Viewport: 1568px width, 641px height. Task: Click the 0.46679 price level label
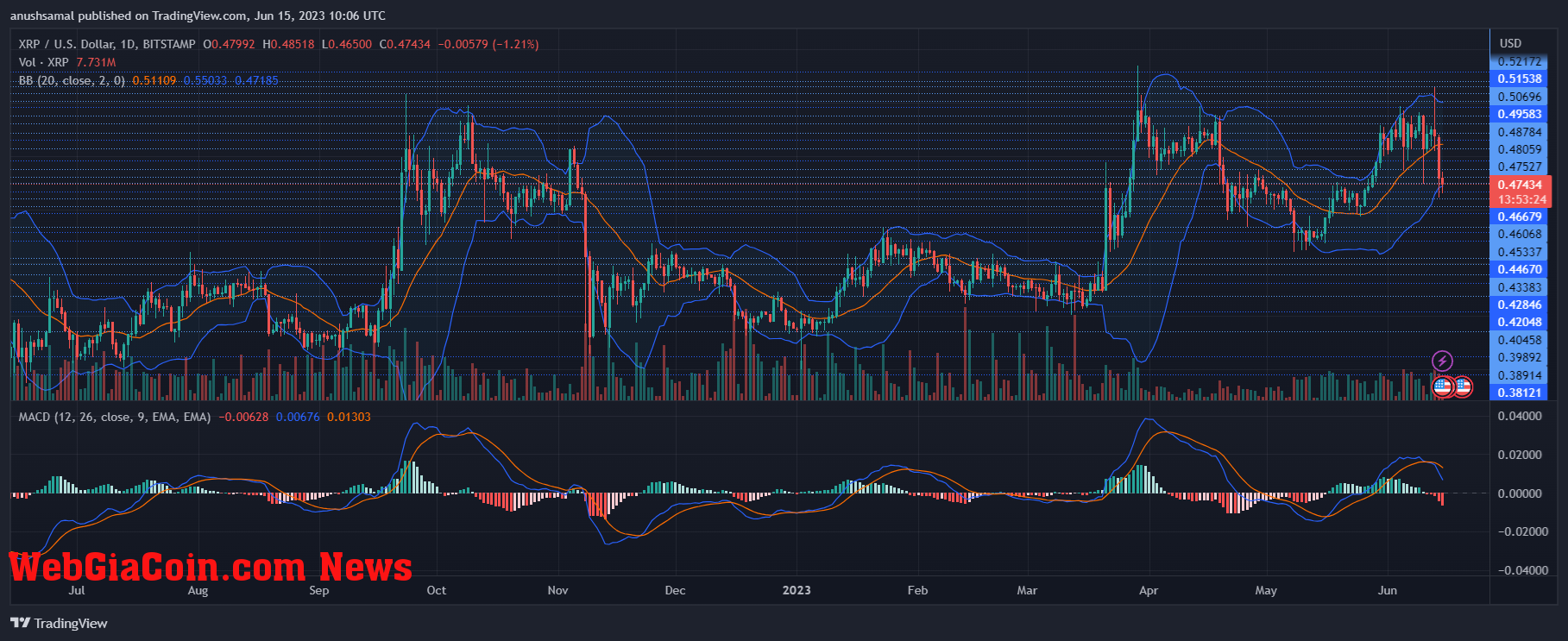point(1519,217)
